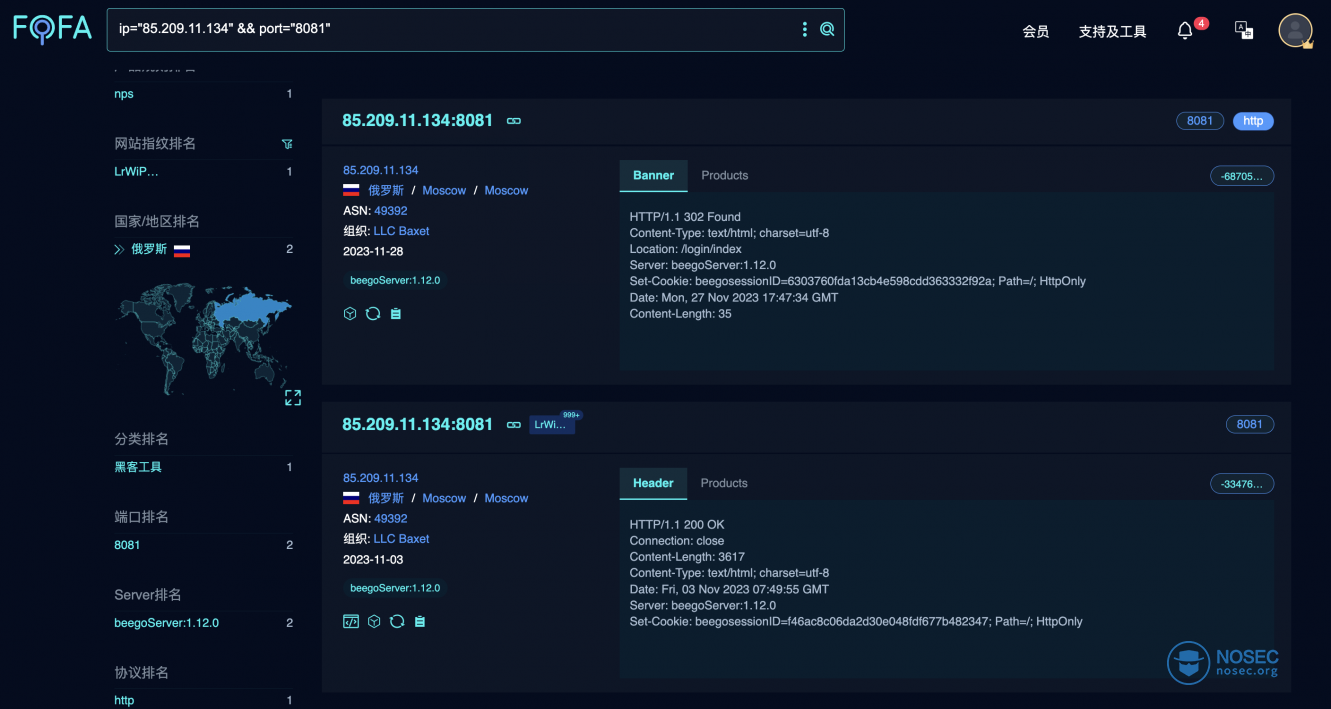Click the date 2023-11-03

[x=373, y=559]
